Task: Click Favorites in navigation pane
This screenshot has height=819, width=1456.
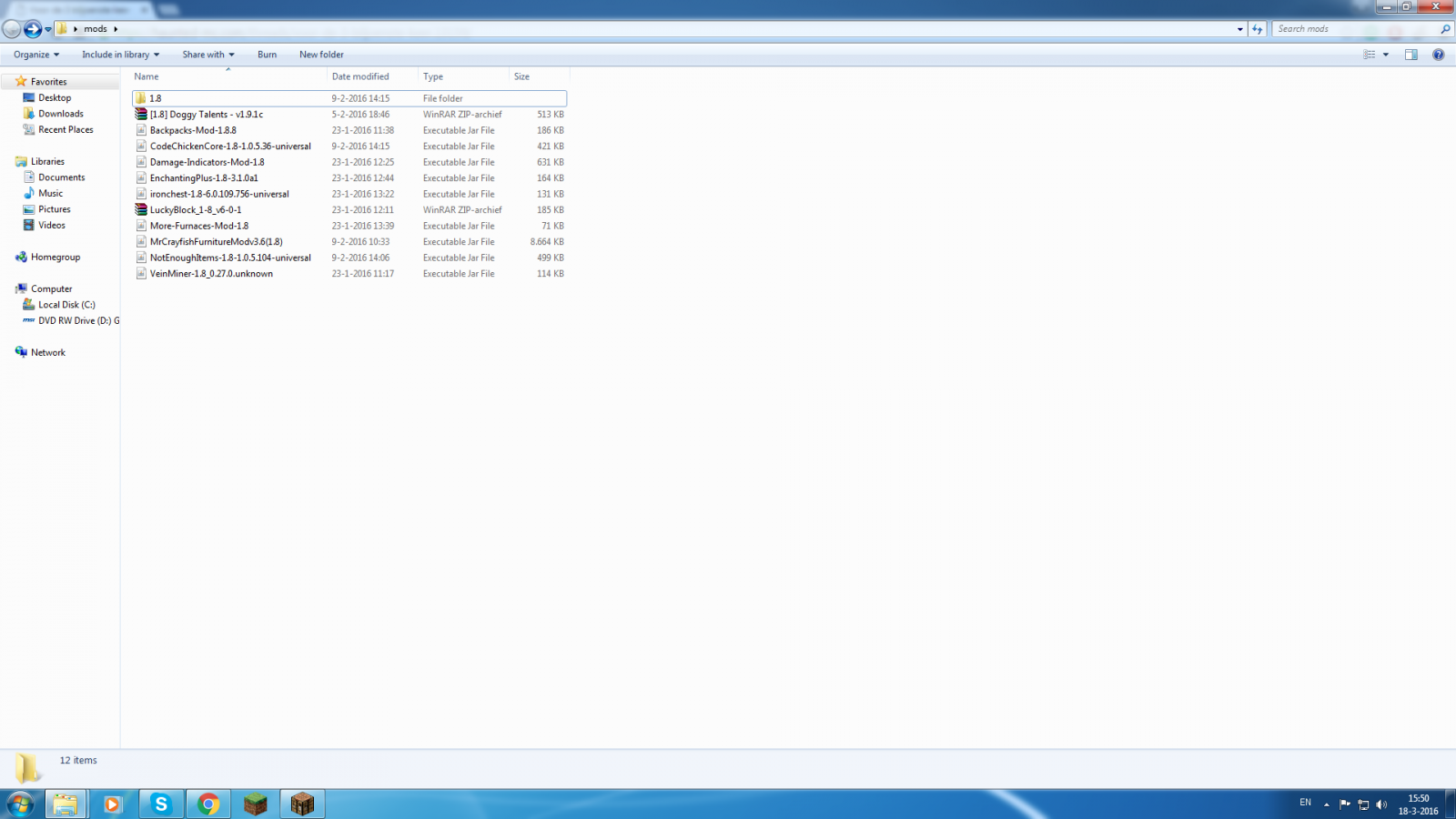Action: [x=48, y=82]
